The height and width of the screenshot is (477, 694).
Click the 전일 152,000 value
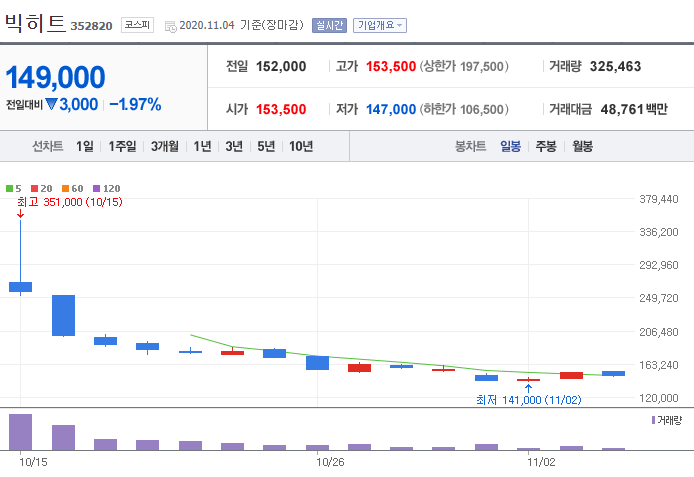point(281,66)
